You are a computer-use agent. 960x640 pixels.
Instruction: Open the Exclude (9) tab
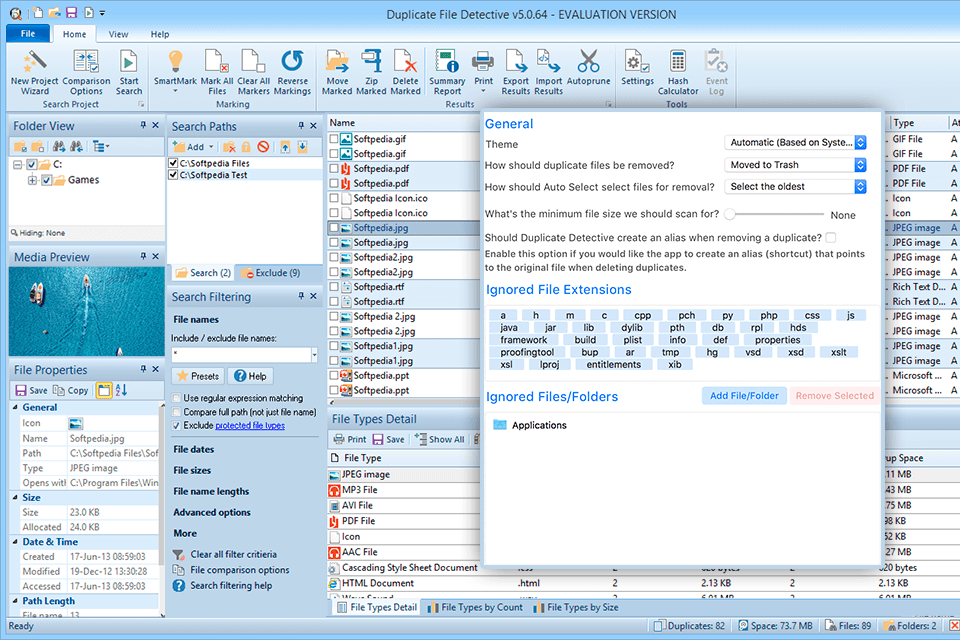[279, 272]
